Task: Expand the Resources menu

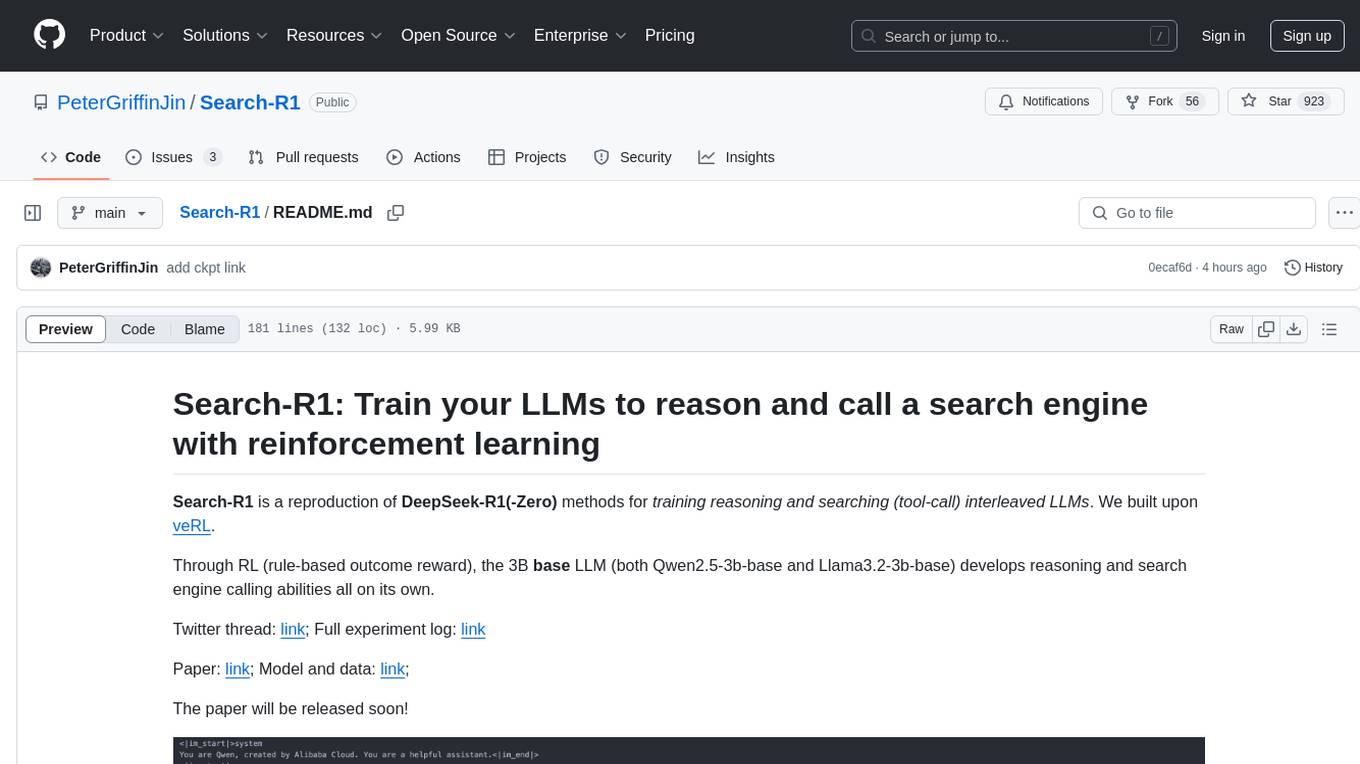Action: [x=334, y=35]
